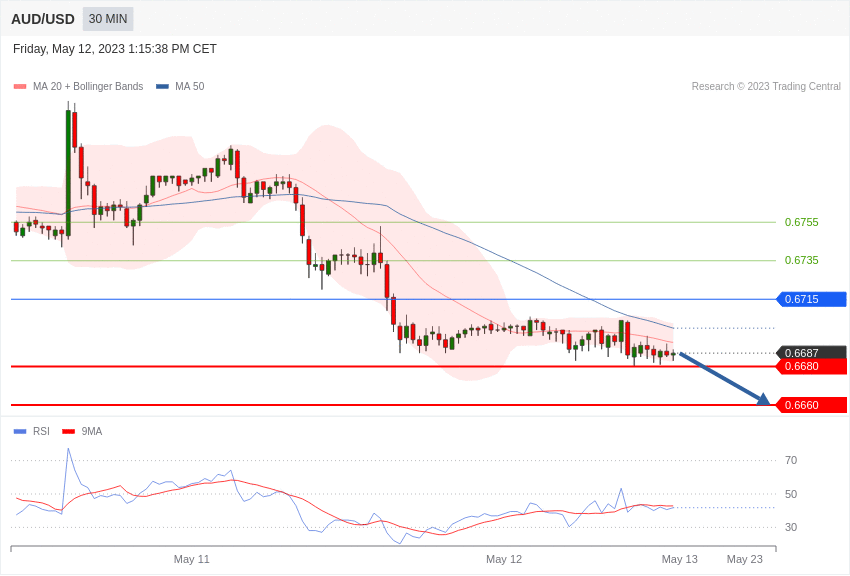
Task: Select the 'MA 20 + Bollinger Bands' legend label
Action: pos(88,86)
